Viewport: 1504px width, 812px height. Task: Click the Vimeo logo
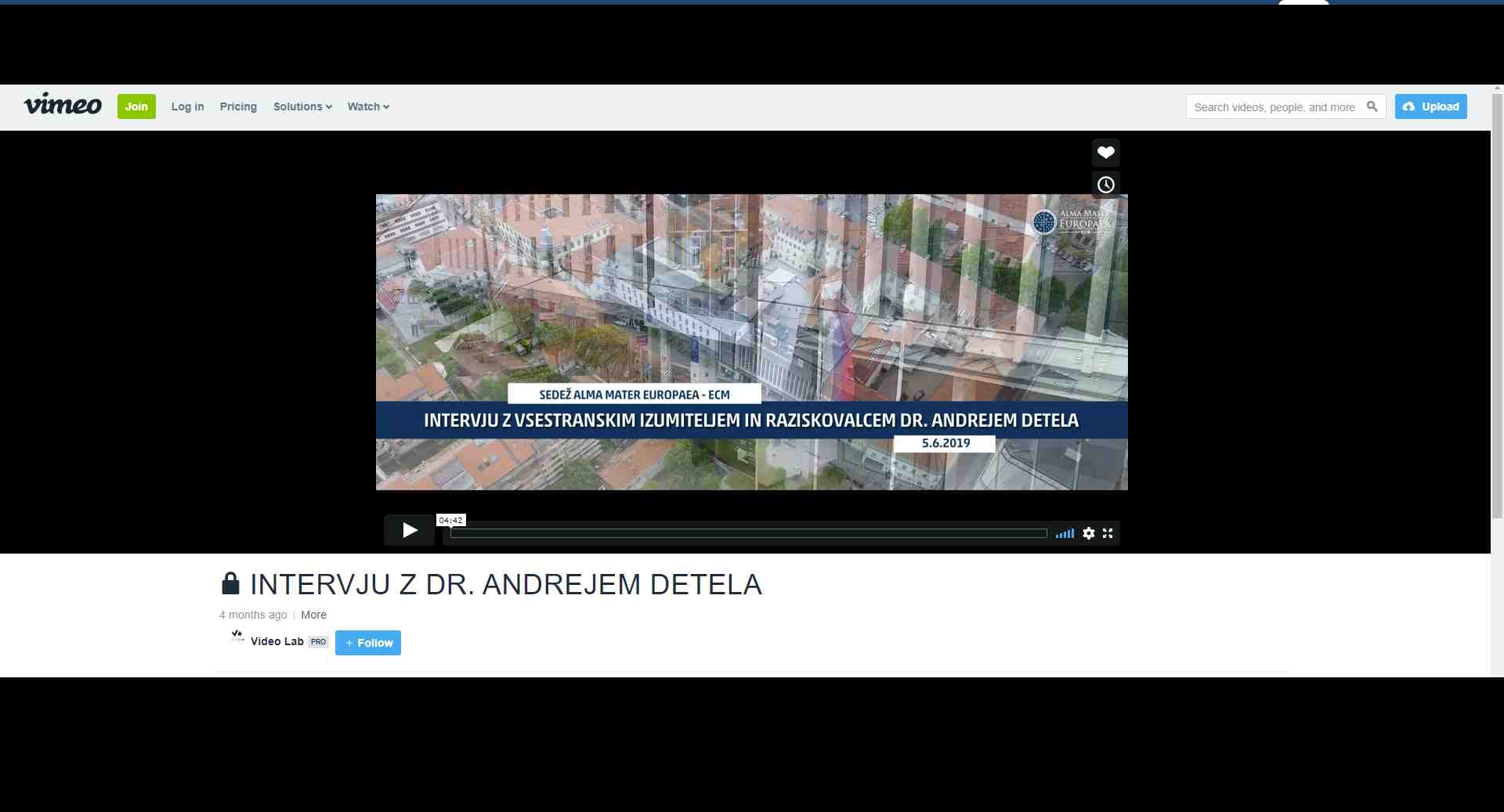(63, 105)
